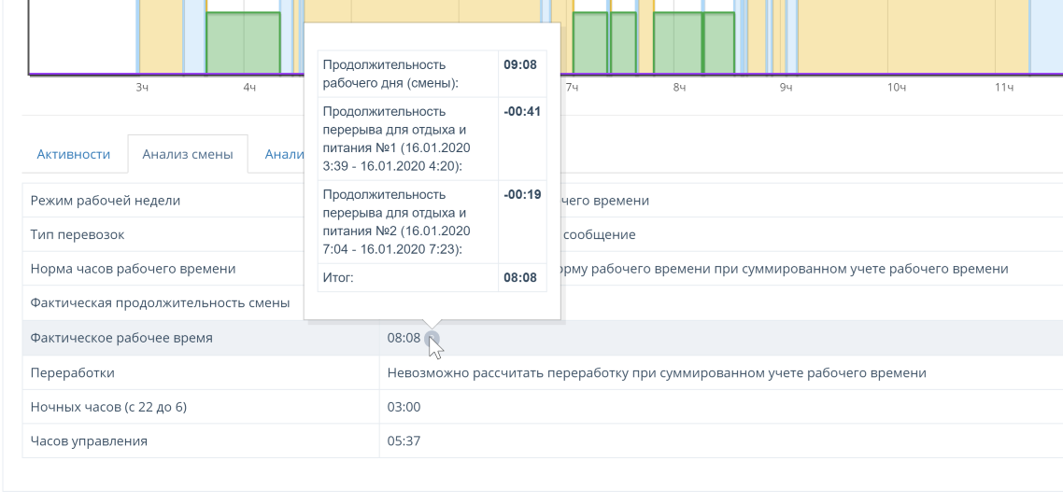Select Фактическая продолжительность смены row label

coord(161,303)
